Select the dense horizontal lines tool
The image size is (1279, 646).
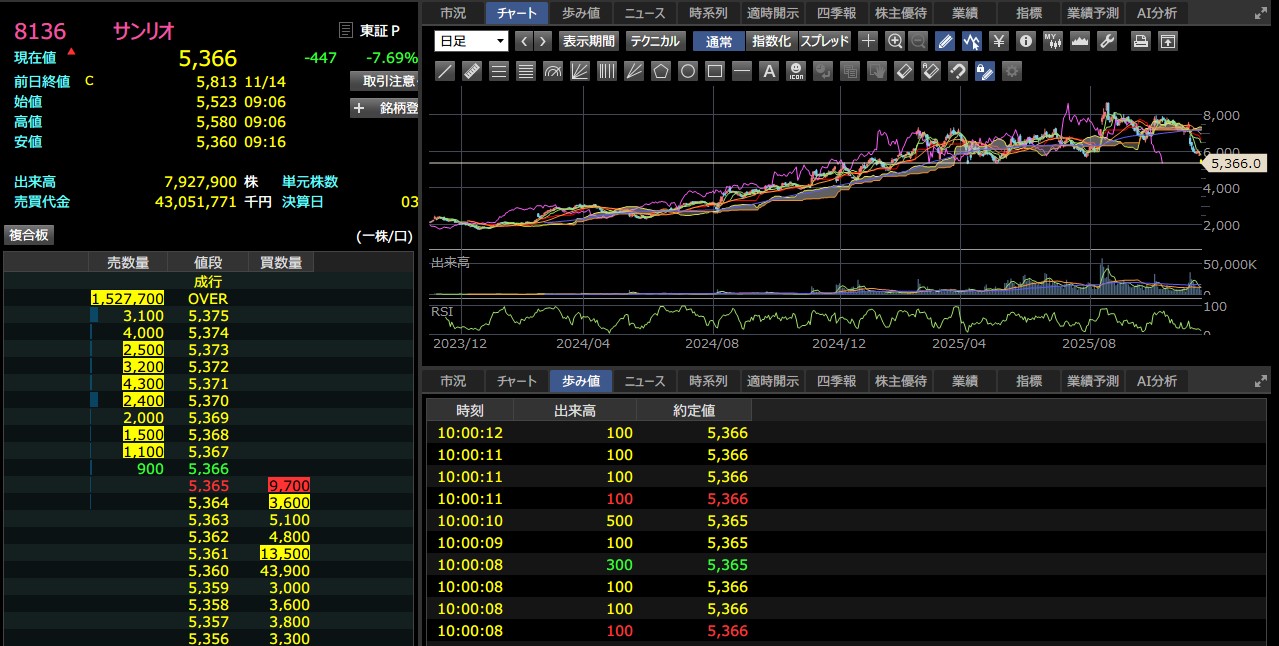pos(526,71)
